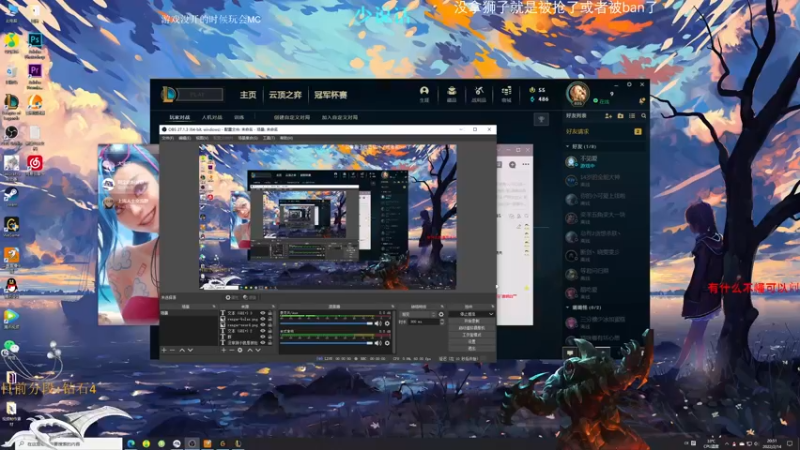Switch to 云顶之弈 tab in League client

(285, 95)
